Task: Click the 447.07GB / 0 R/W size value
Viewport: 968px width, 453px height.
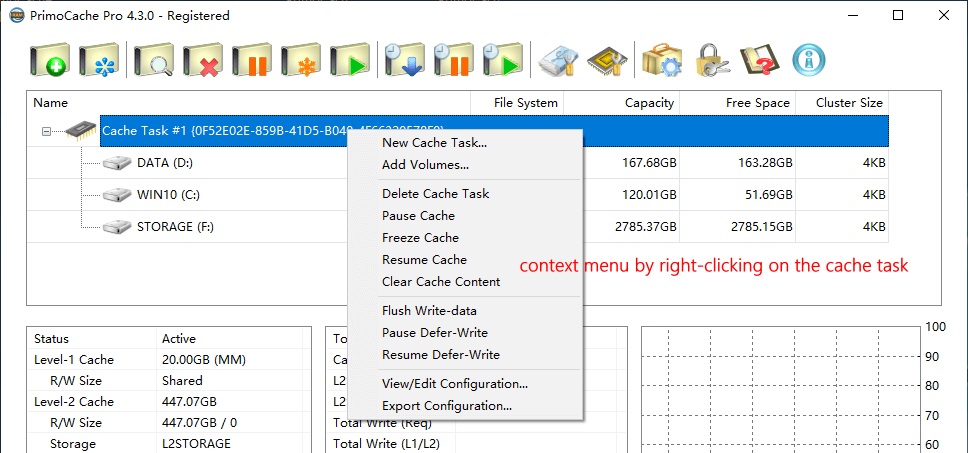Action: [x=199, y=423]
